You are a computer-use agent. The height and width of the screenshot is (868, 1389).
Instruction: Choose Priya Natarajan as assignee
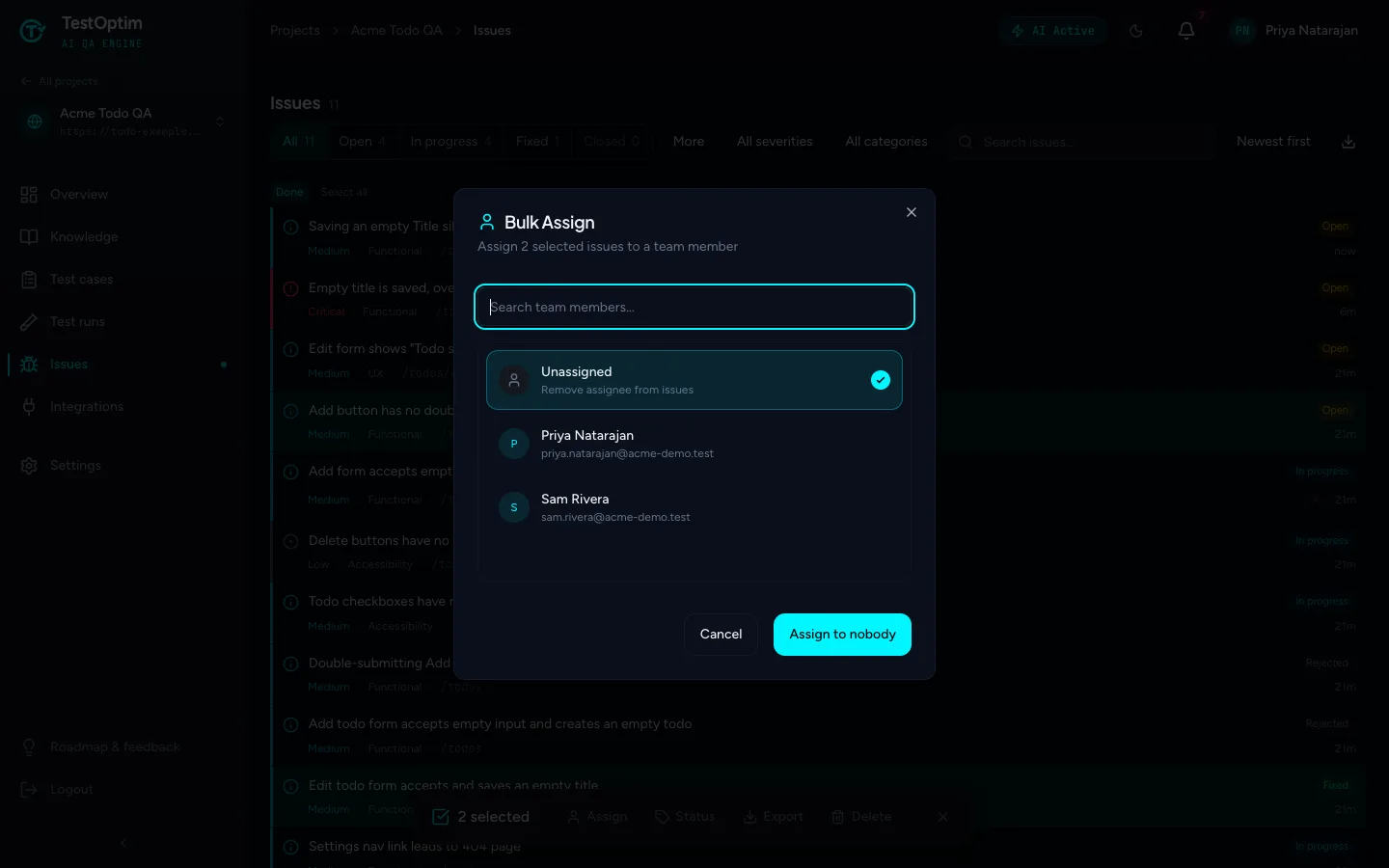[694, 444]
